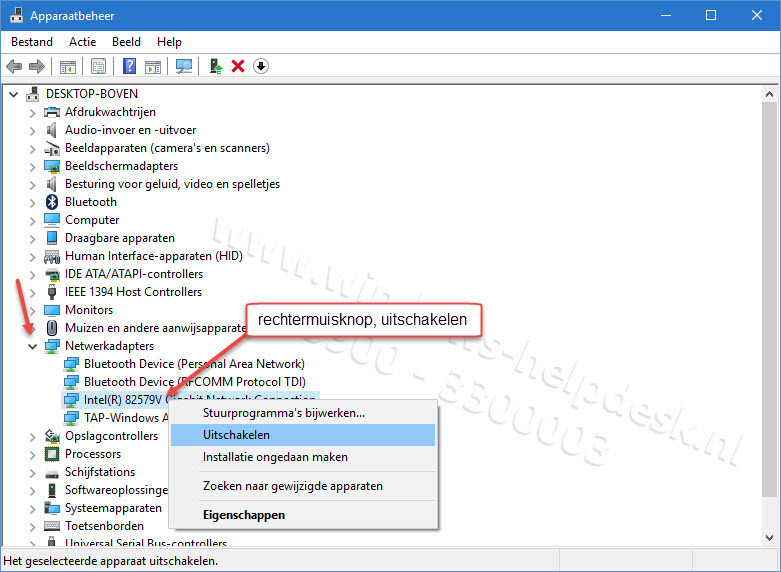Select Human Interface-apparaten (HID)

click(154, 256)
